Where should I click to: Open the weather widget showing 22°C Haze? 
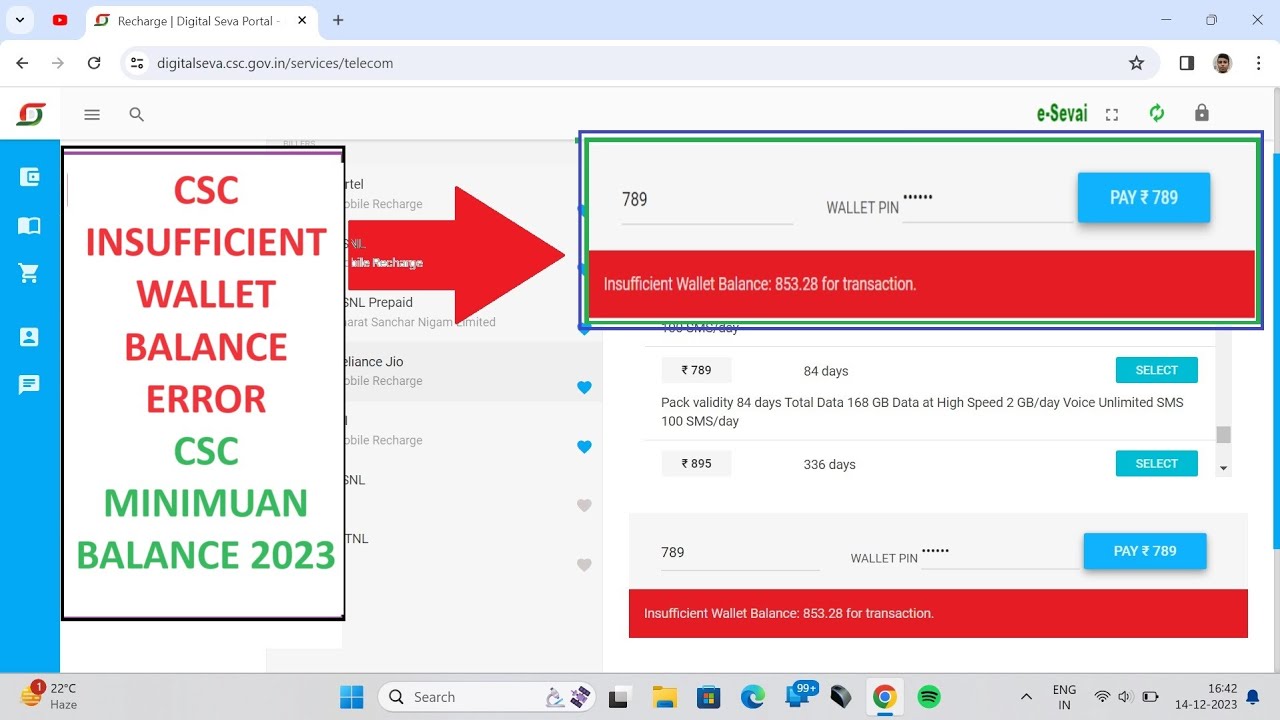pyautogui.click(x=50, y=696)
